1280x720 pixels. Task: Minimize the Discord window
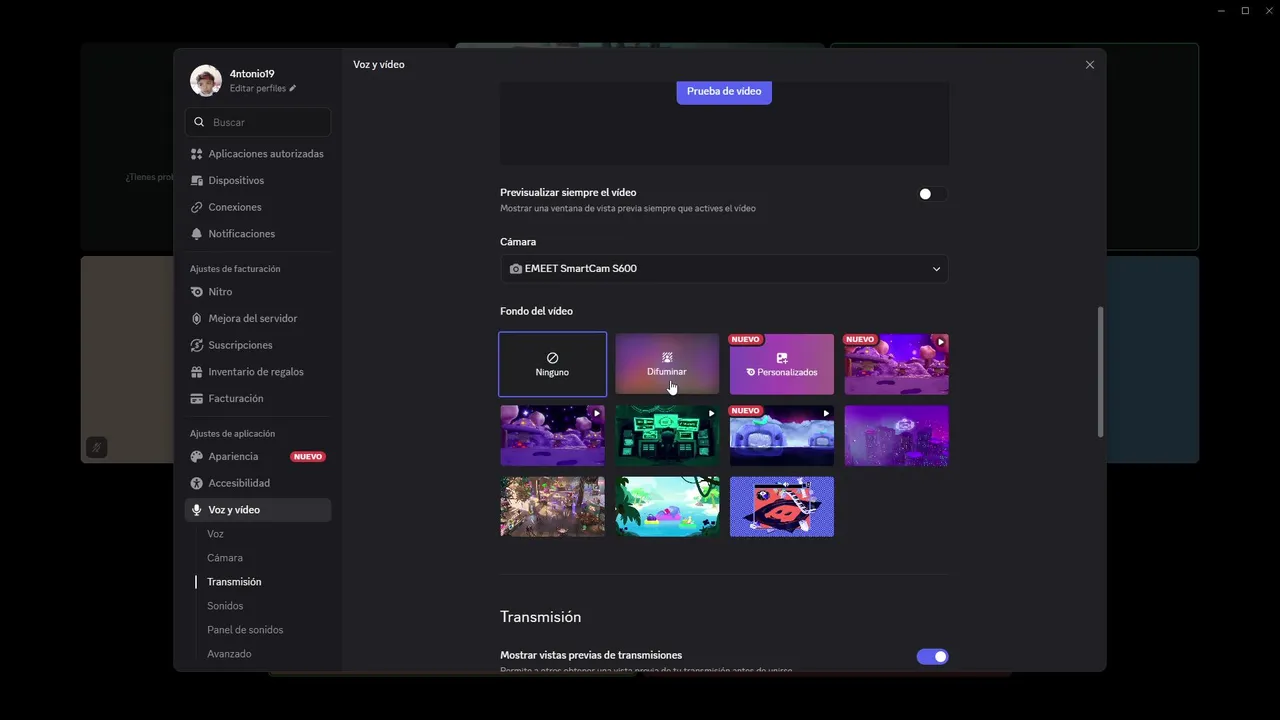(x=1222, y=11)
